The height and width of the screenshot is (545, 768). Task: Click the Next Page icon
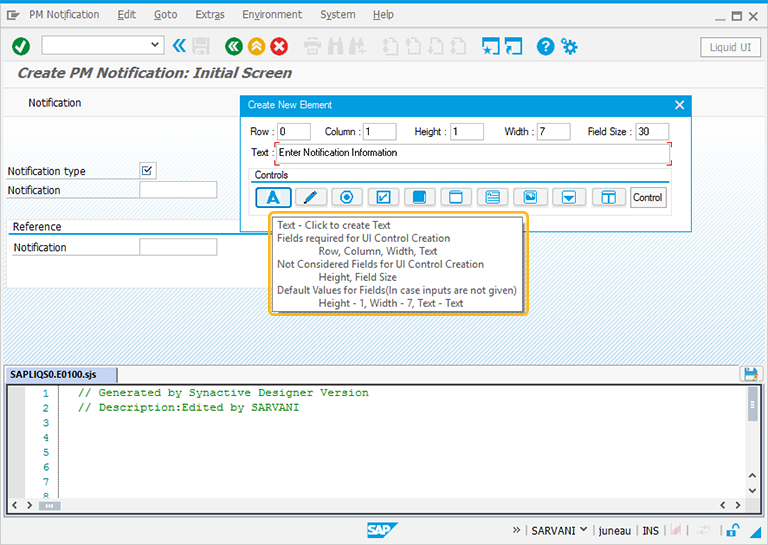(435, 47)
